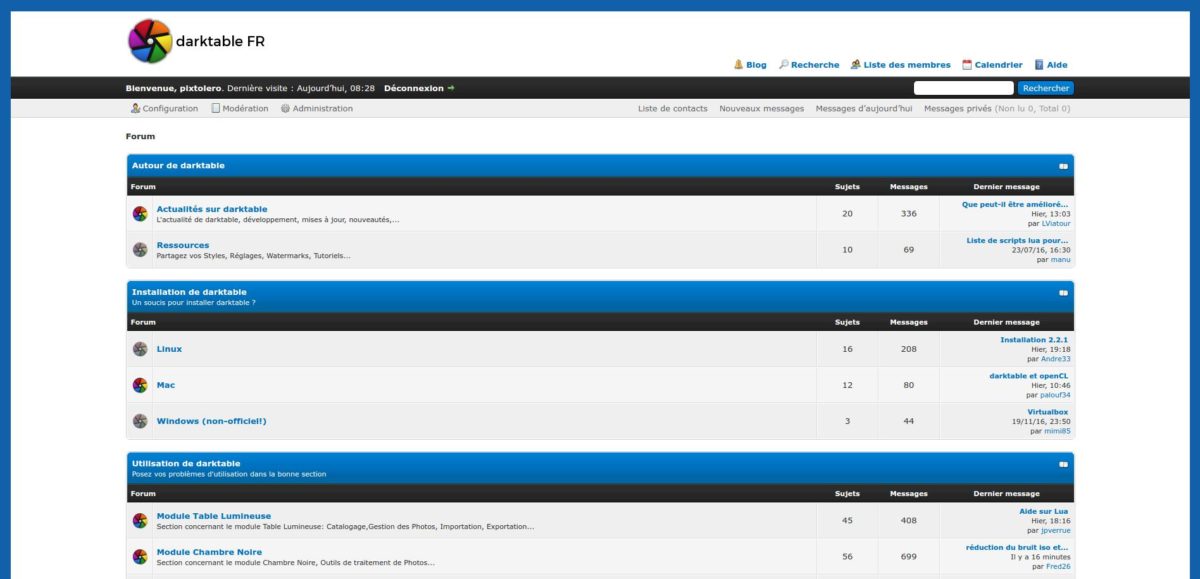The width and height of the screenshot is (1200, 579).
Task: View Nouveaux messages
Action: (x=762, y=108)
